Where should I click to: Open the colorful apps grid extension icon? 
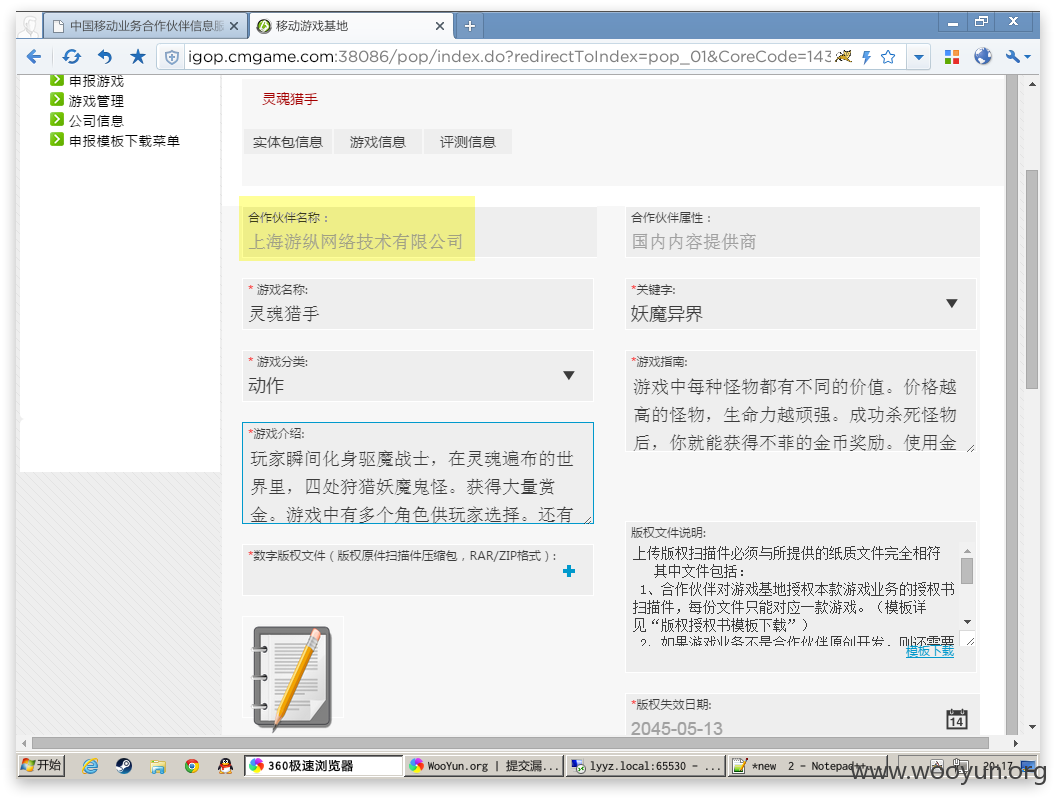pos(952,57)
